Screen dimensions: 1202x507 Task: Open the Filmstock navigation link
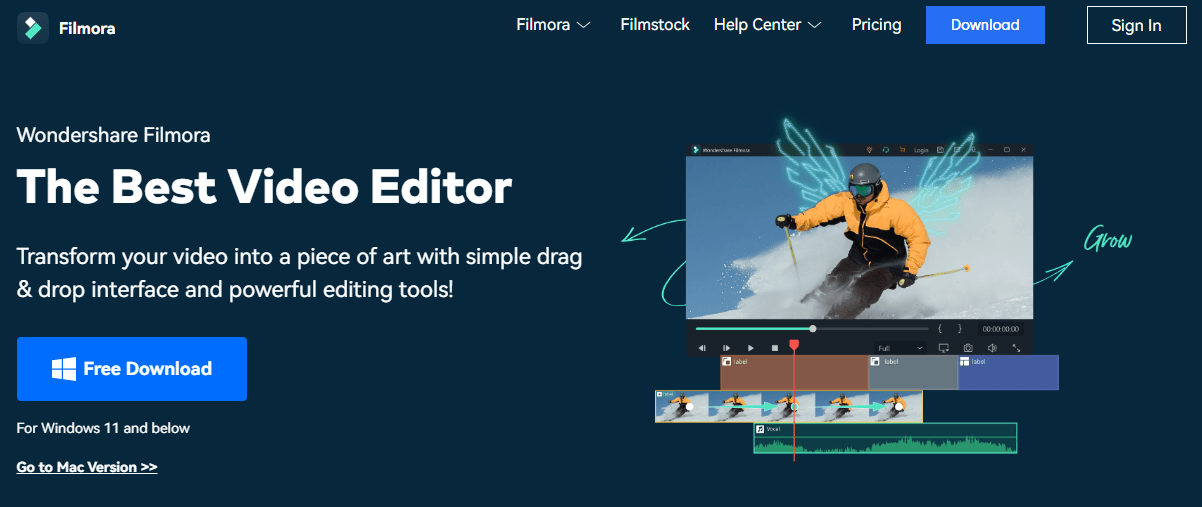pyautogui.click(x=655, y=25)
